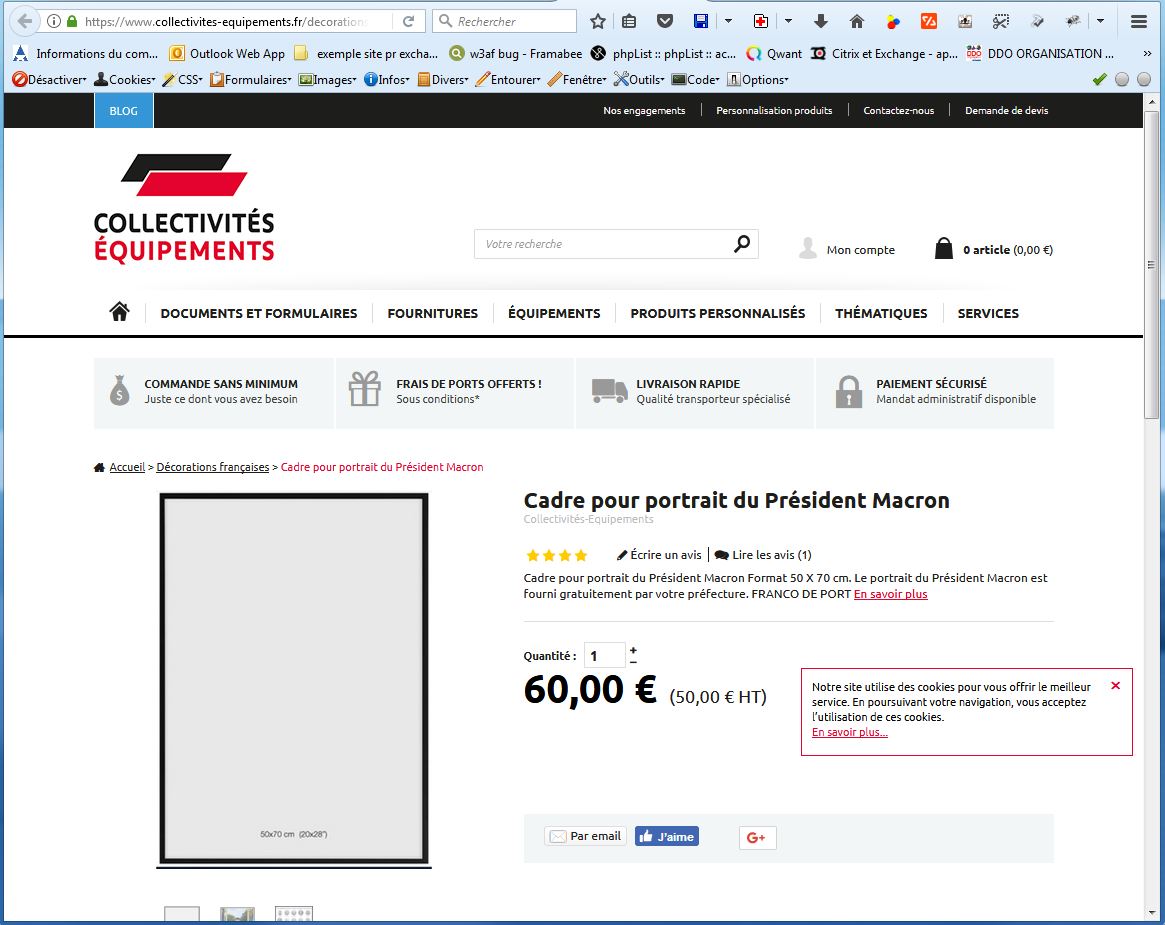Open Outlook Web App bookmark
The height and width of the screenshot is (925, 1165).
[227, 53]
